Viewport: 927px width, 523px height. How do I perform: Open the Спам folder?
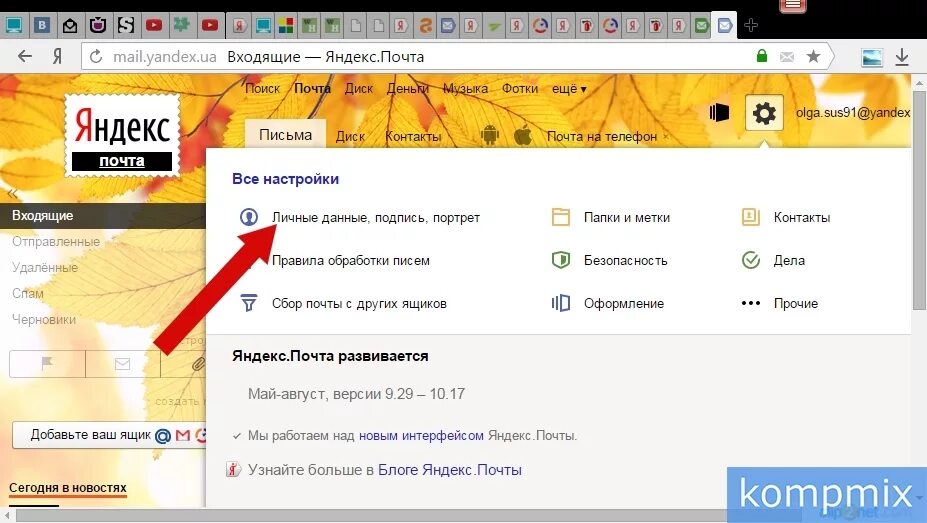[x=28, y=293]
